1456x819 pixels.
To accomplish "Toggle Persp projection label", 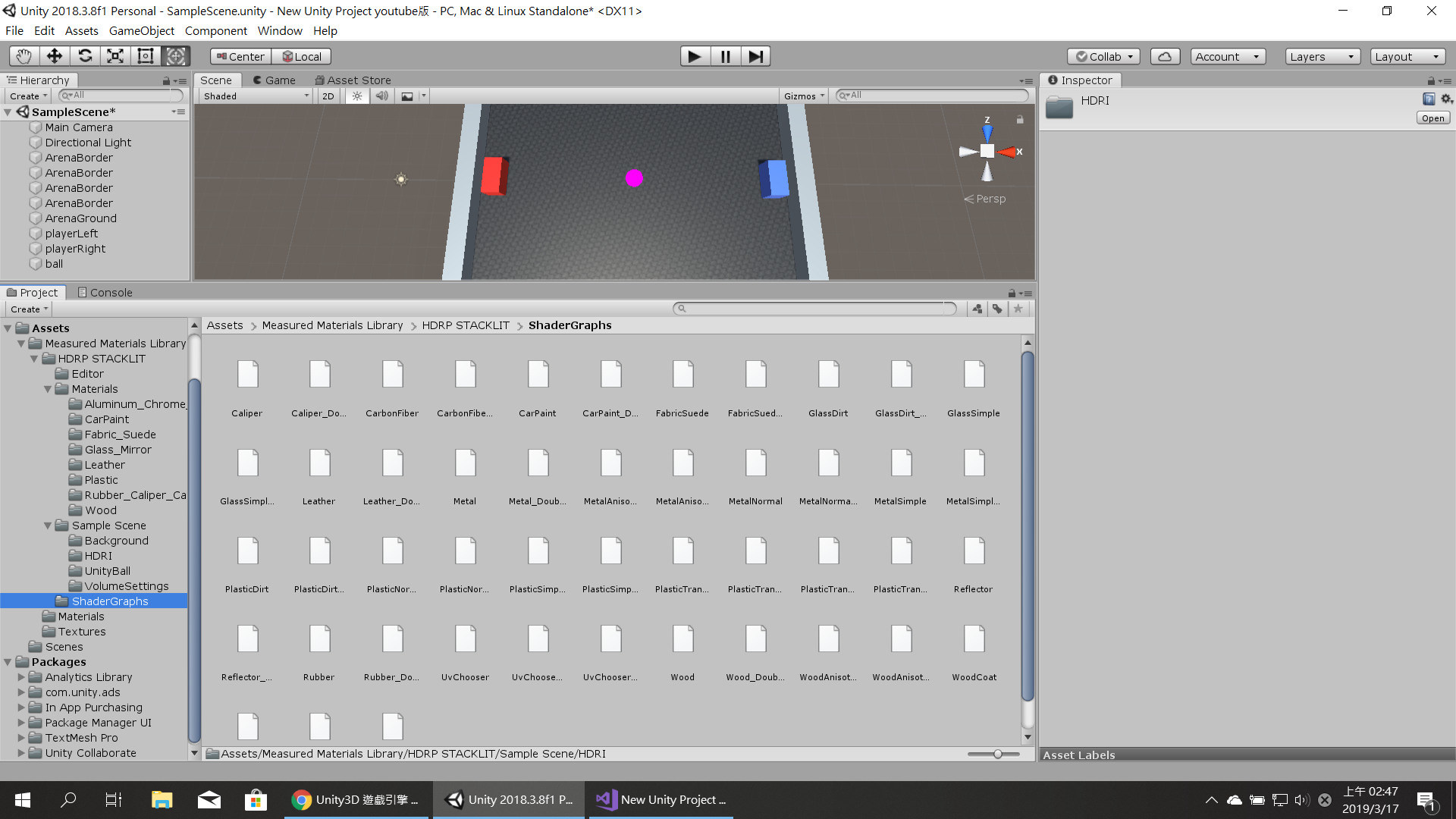I will click(985, 199).
